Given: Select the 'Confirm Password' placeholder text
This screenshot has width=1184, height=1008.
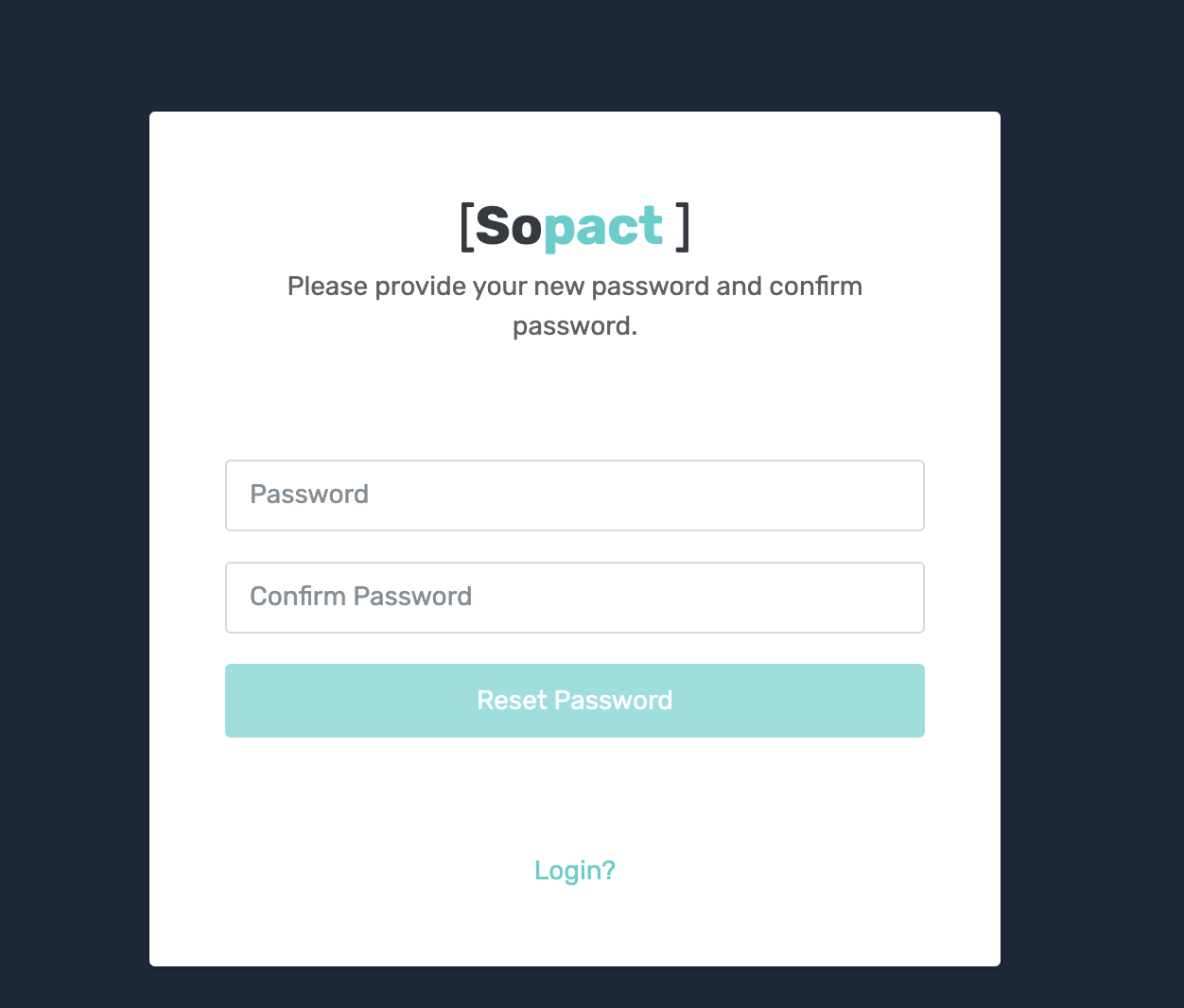Looking at the screenshot, I should click(361, 597).
